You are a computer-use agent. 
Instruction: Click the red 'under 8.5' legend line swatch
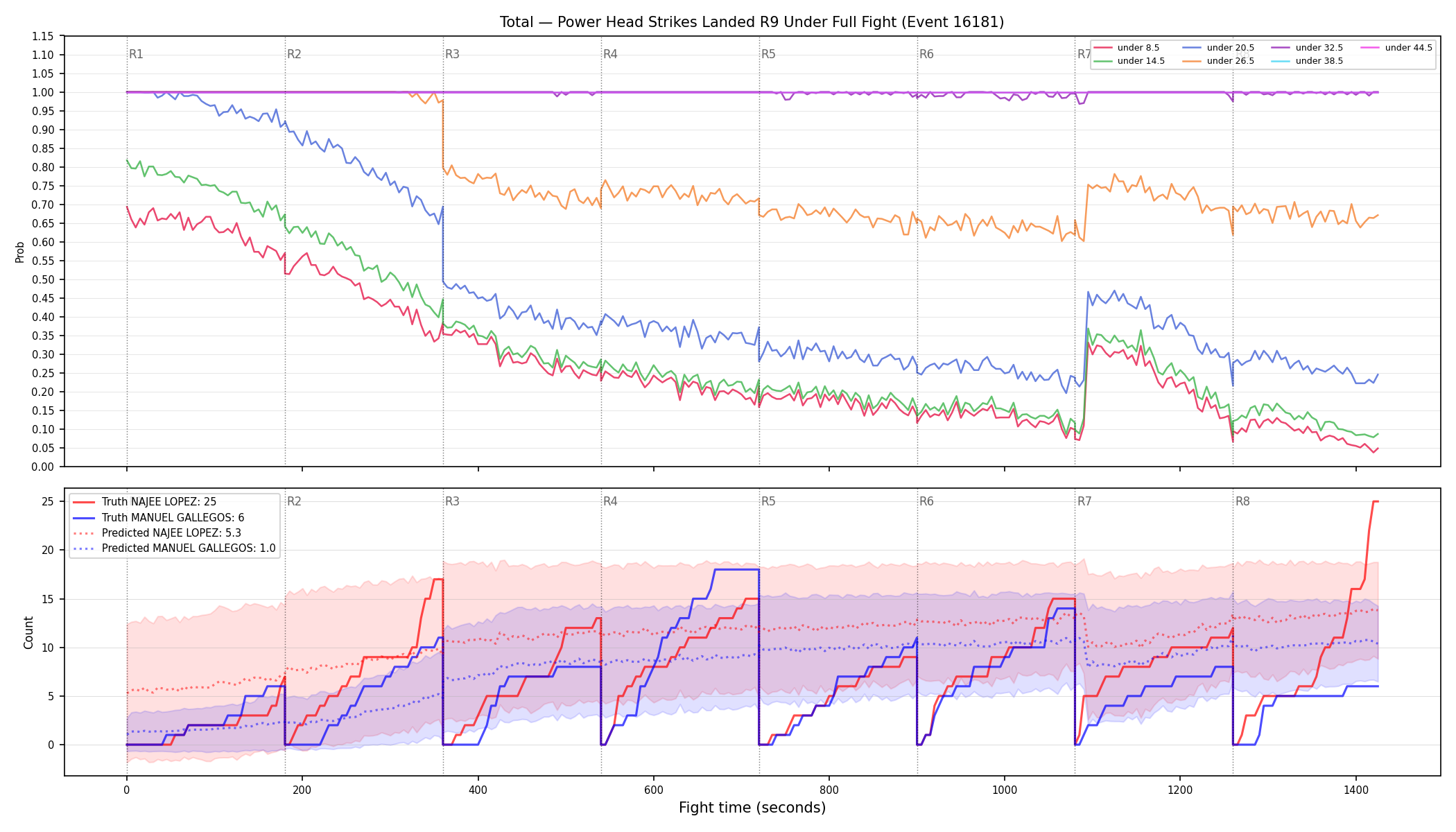1102,48
